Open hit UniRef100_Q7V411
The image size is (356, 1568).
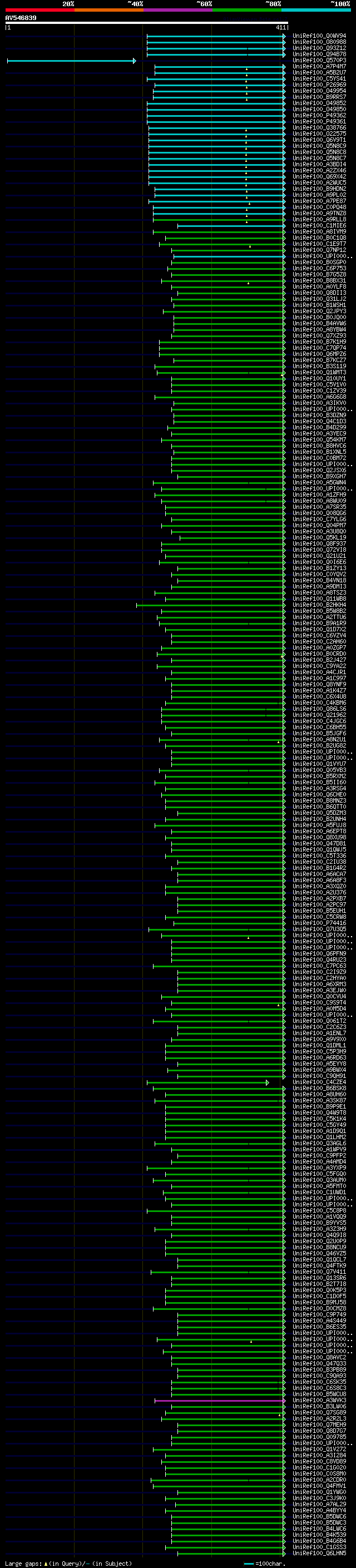[x=319, y=1272]
